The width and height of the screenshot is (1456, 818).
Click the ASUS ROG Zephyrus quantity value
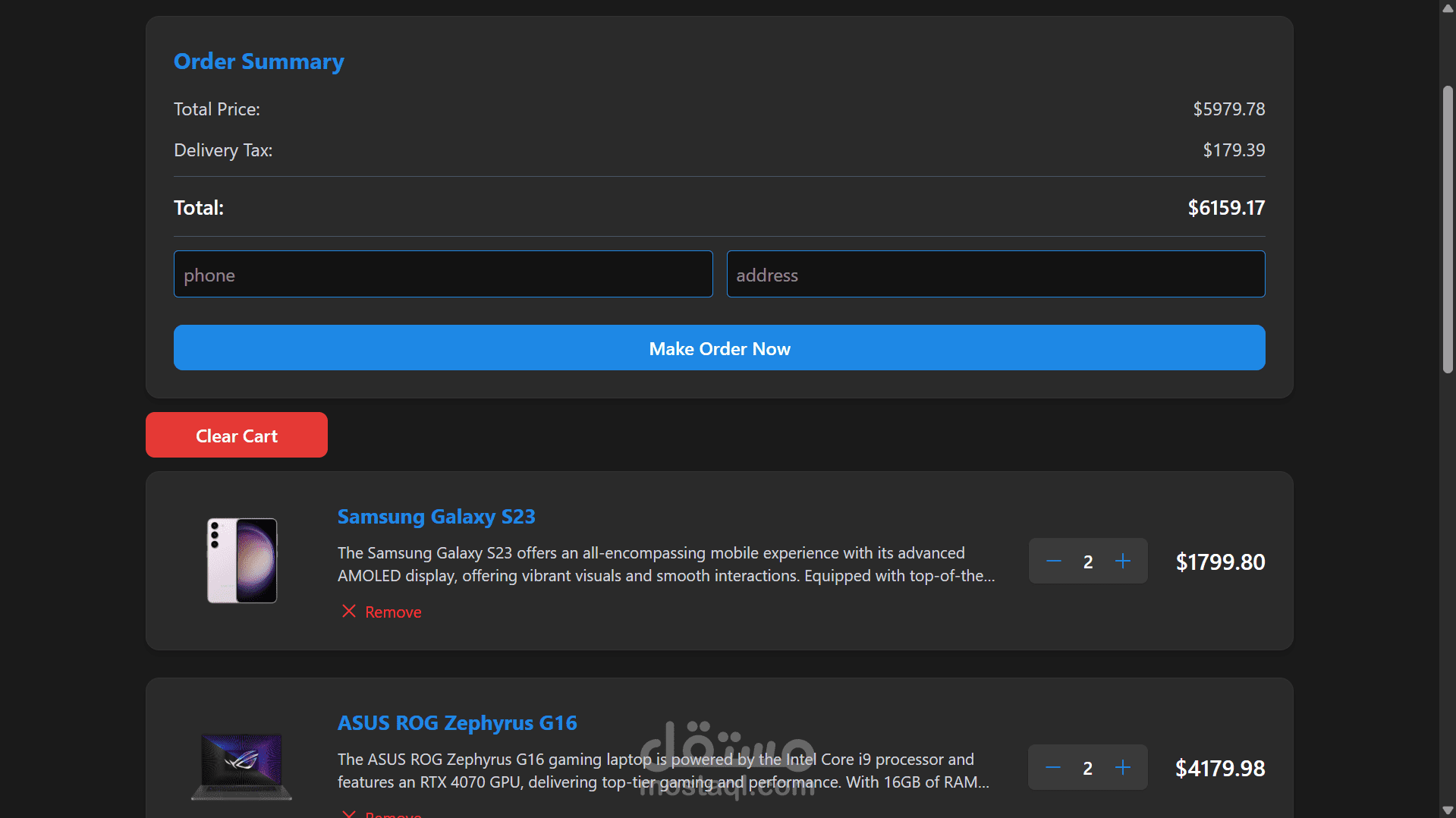(x=1088, y=769)
